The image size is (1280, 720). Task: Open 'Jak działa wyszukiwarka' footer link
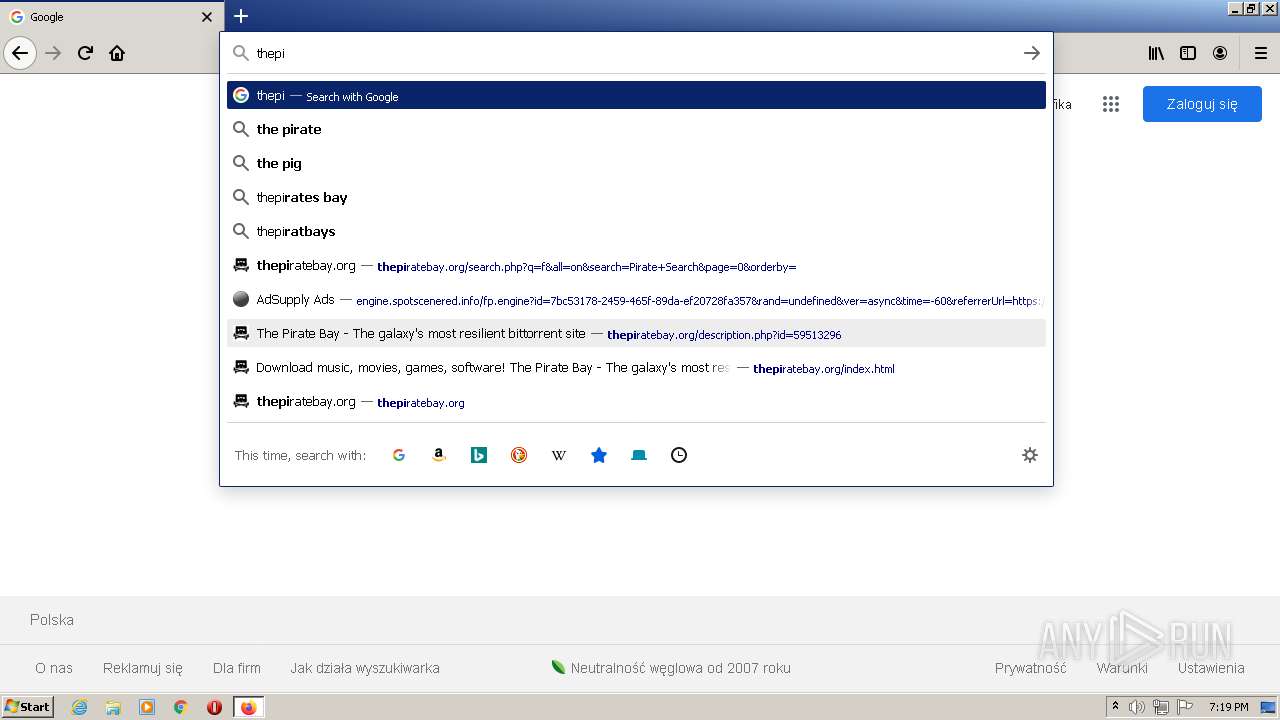click(365, 668)
